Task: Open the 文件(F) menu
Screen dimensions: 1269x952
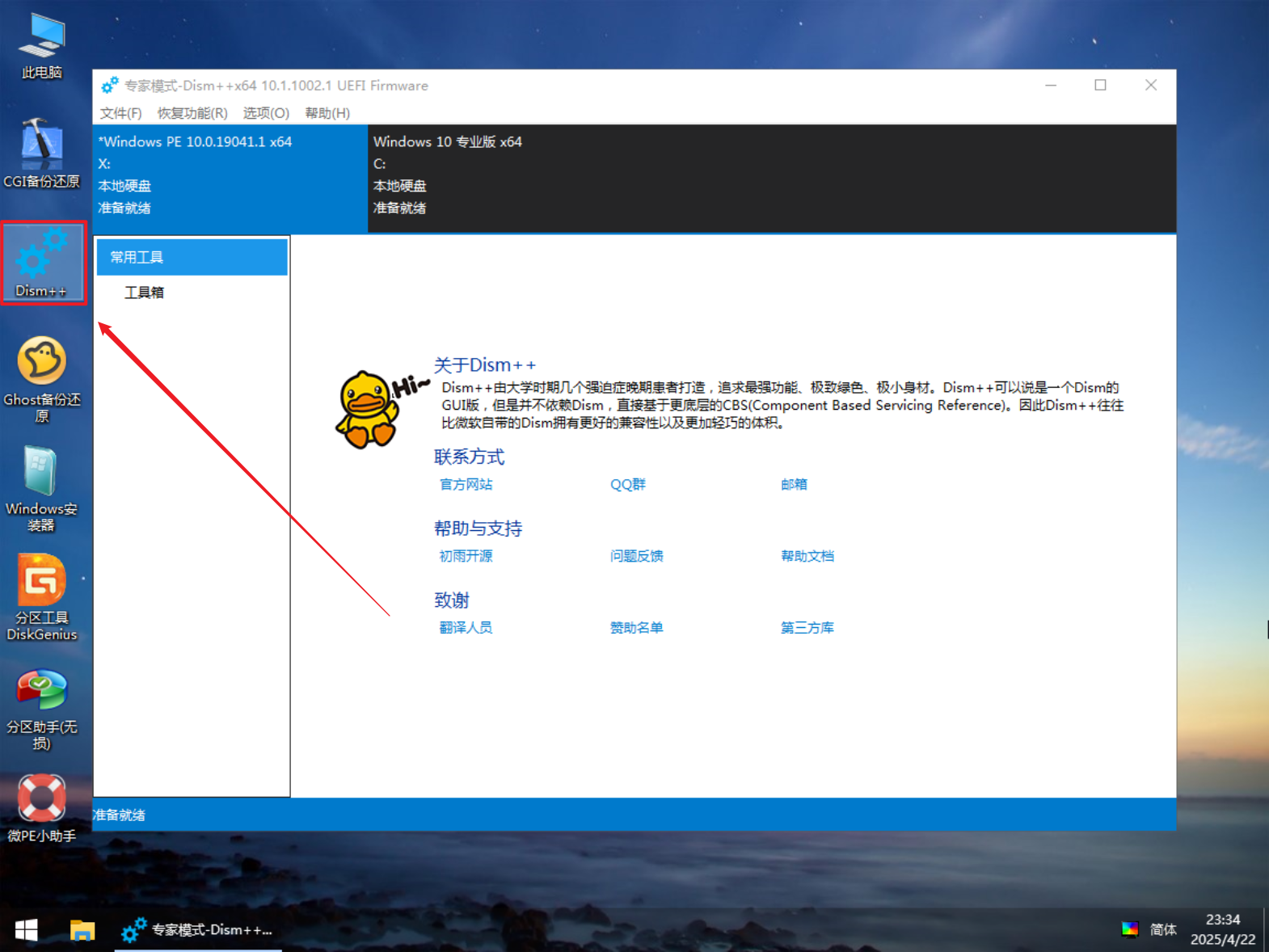Action: [x=121, y=113]
